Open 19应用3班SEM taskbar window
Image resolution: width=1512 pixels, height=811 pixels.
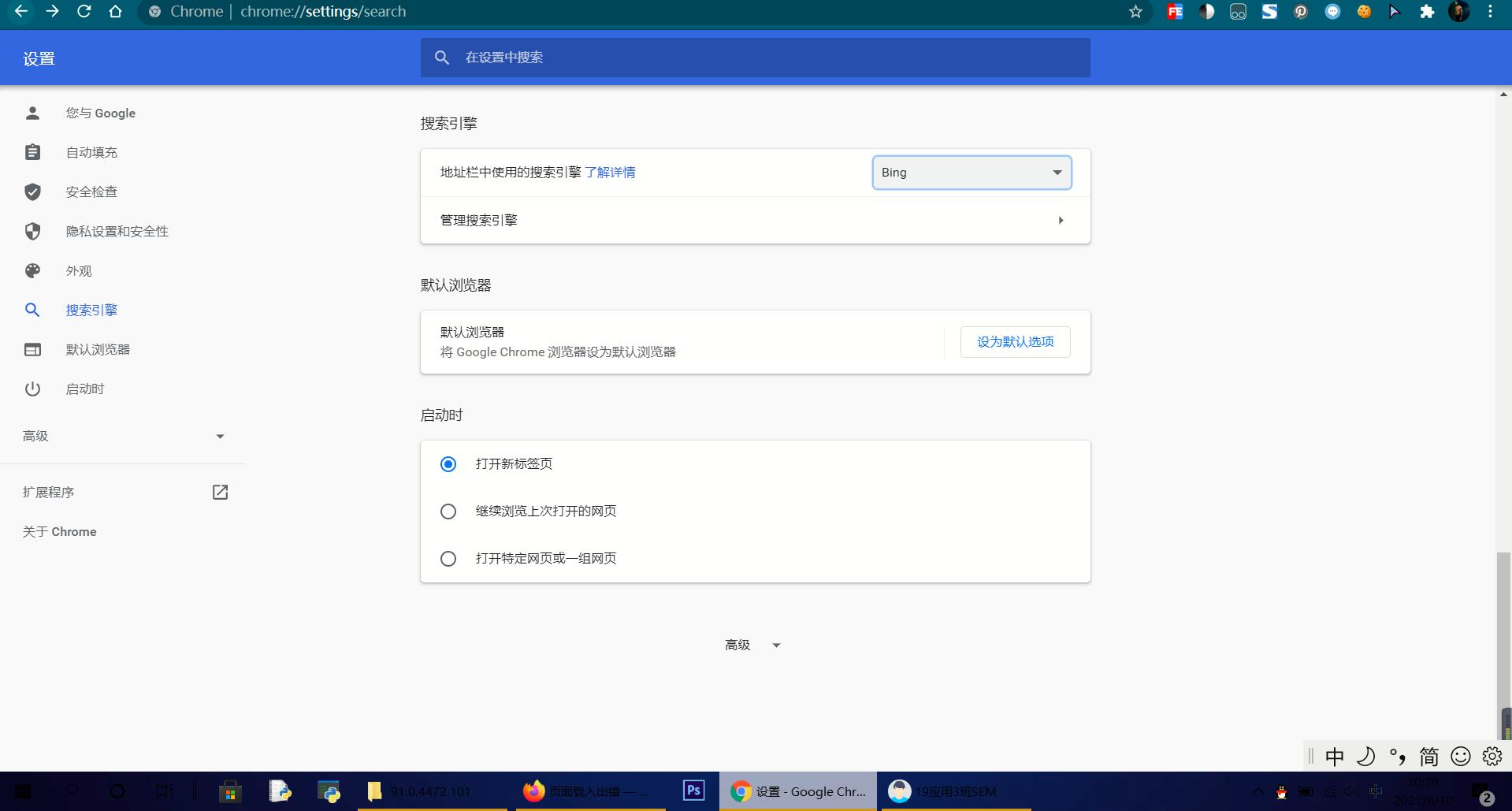pyautogui.click(x=955, y=791)
